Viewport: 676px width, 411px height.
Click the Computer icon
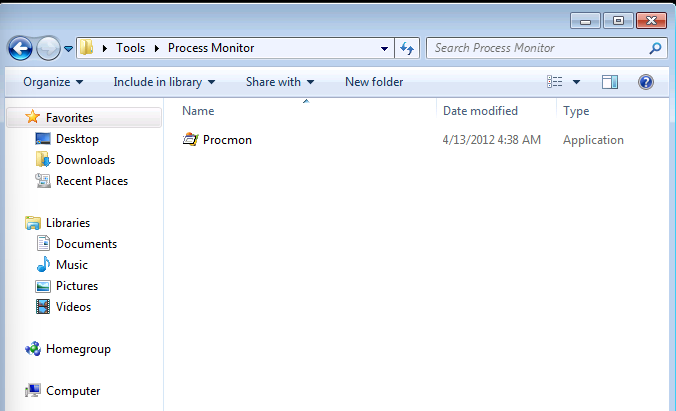(x=33, y=391)
